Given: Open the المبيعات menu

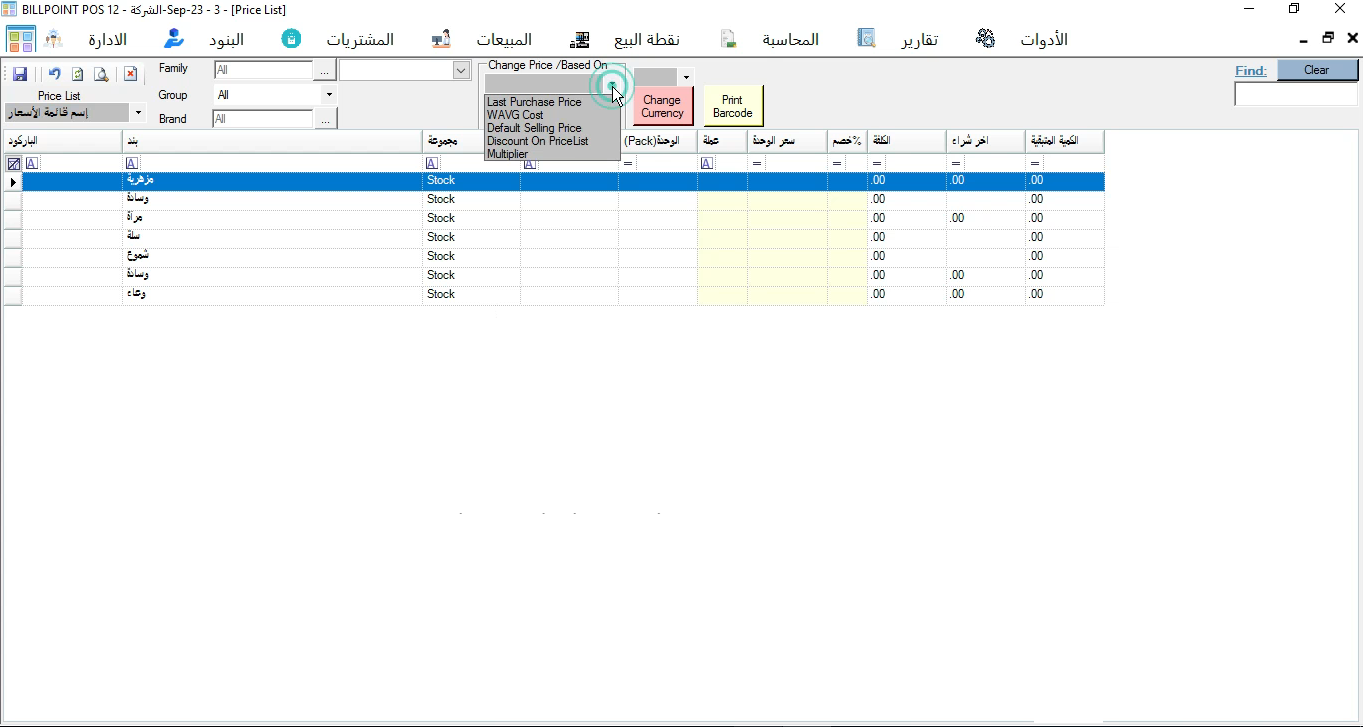Looking at the screenshot, I should click(505, 39).
